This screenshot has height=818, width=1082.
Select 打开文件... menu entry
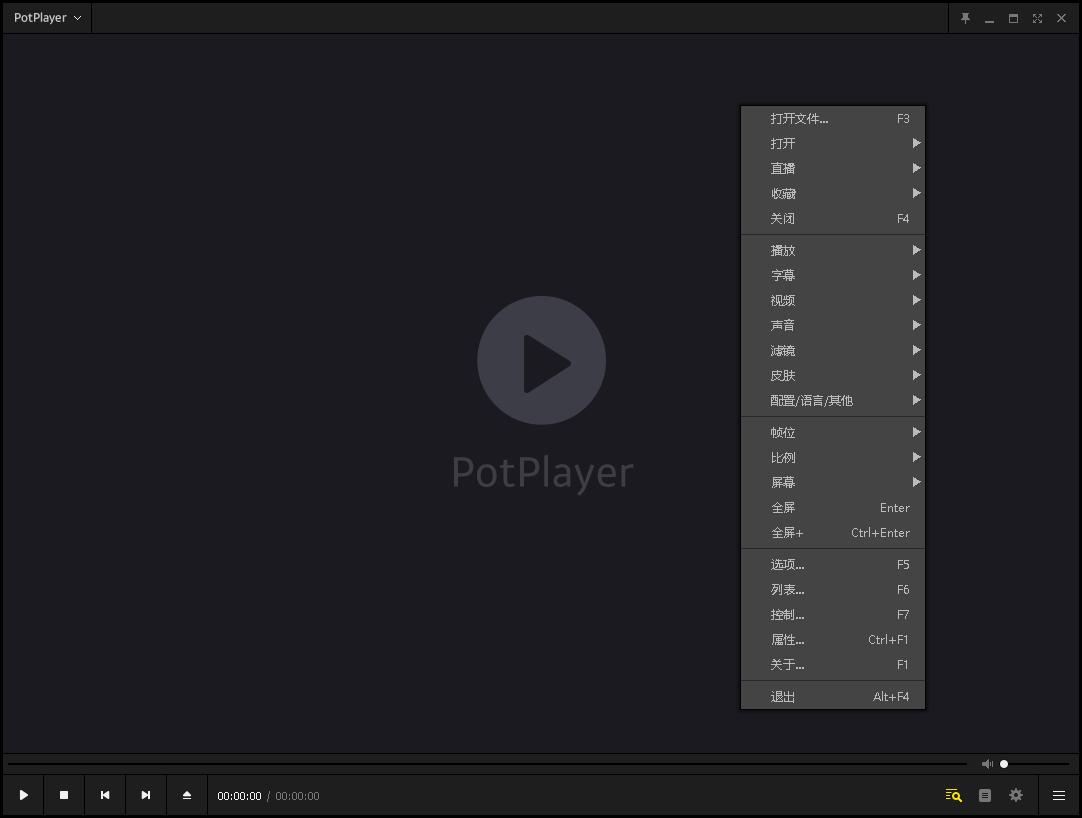point(833,119)
